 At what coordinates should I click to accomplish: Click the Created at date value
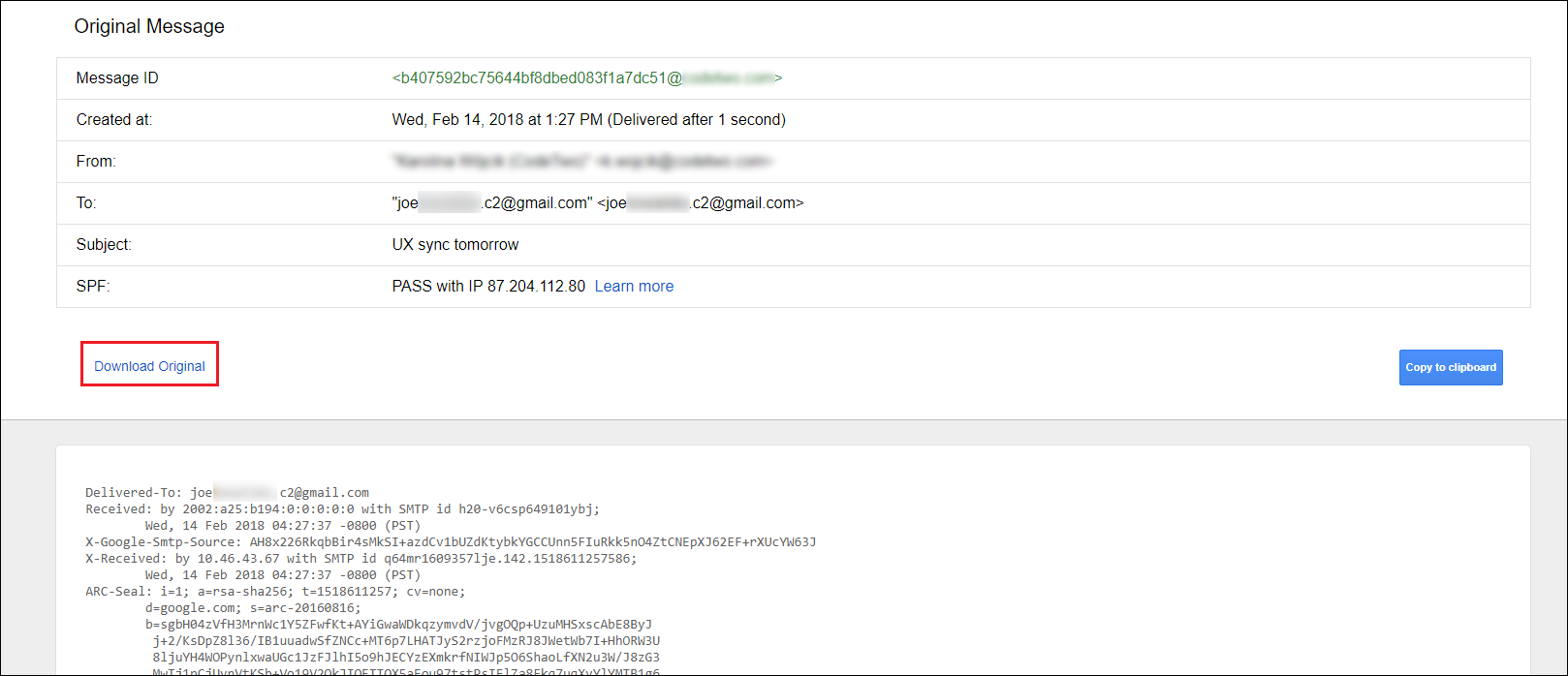(589, 119)
